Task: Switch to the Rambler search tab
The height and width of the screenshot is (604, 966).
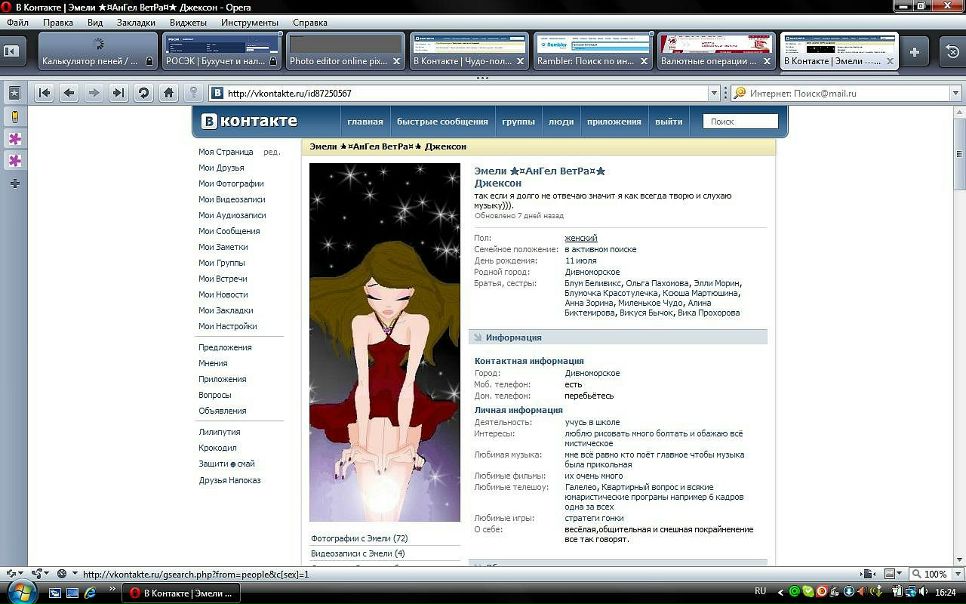Action: [x=592, y=51]
